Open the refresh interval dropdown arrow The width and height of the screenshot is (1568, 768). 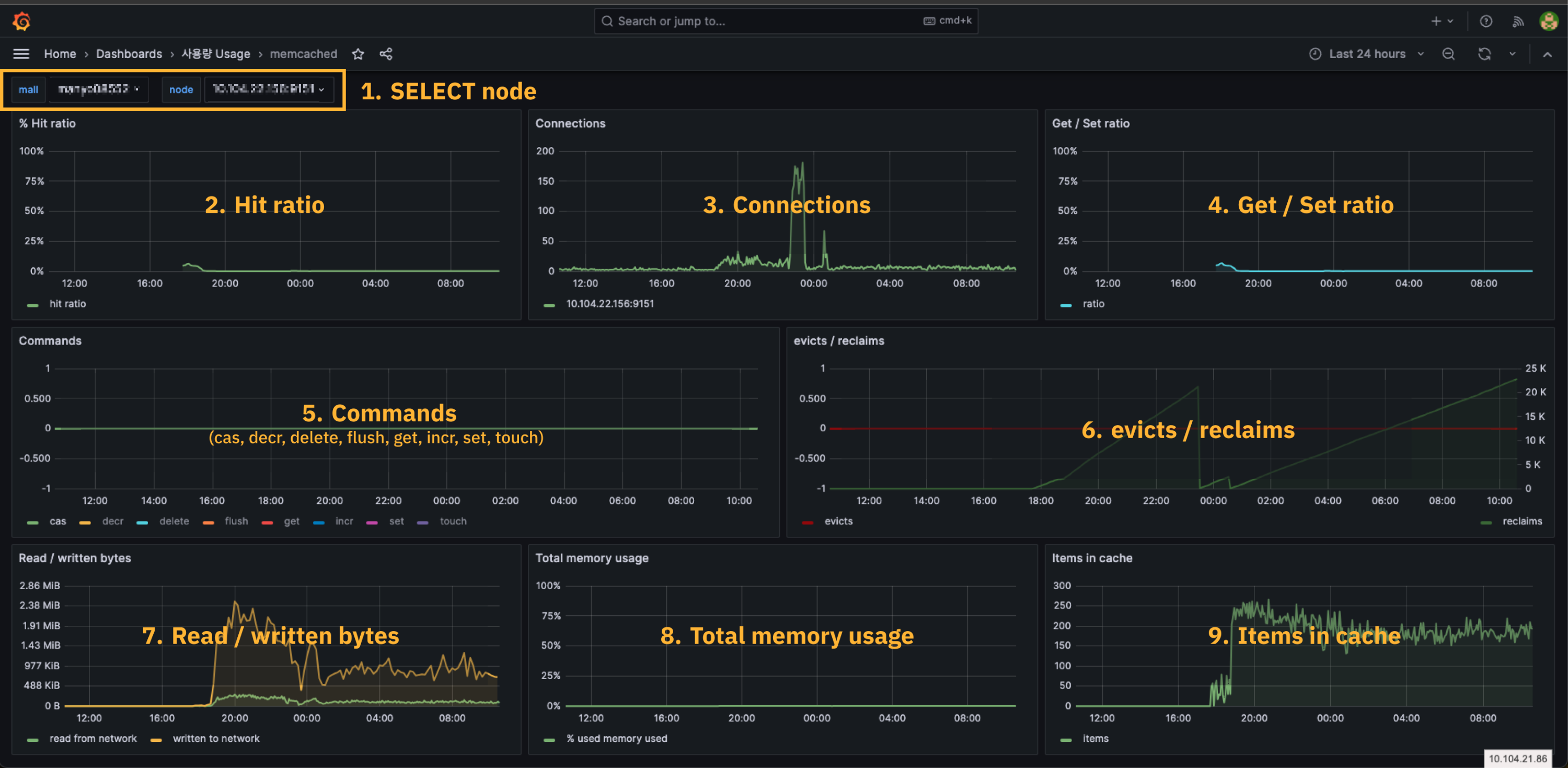(x=1512, y=54)
